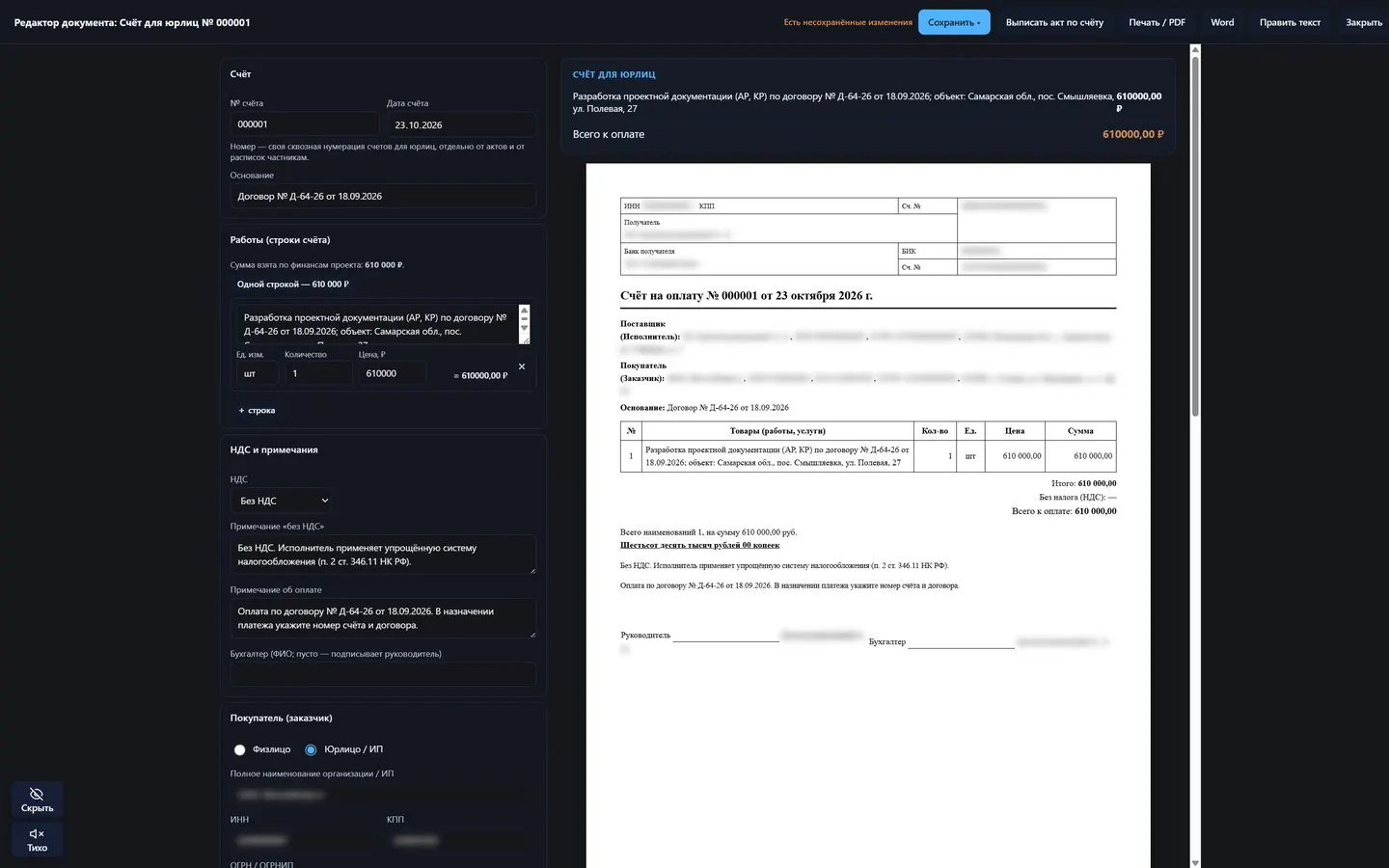Click the Цена field with 610000
This screenshot has height=868, width=1389.
point(393,374)
